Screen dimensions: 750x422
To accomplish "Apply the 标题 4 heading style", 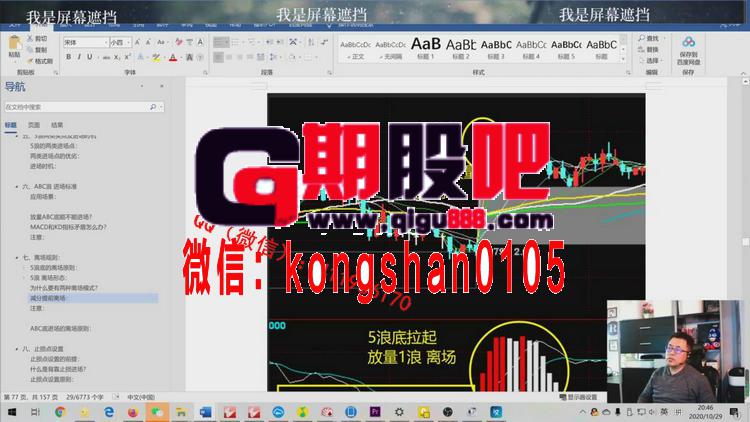I will point(531,50).
